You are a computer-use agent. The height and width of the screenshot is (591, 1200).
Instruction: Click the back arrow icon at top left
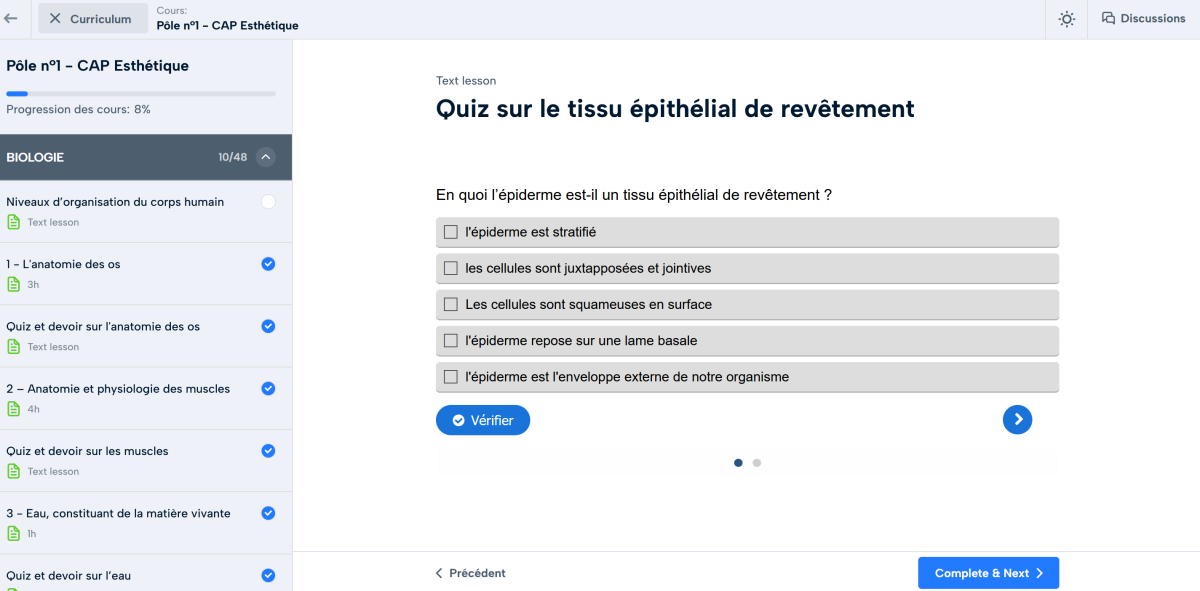[11, 18]
